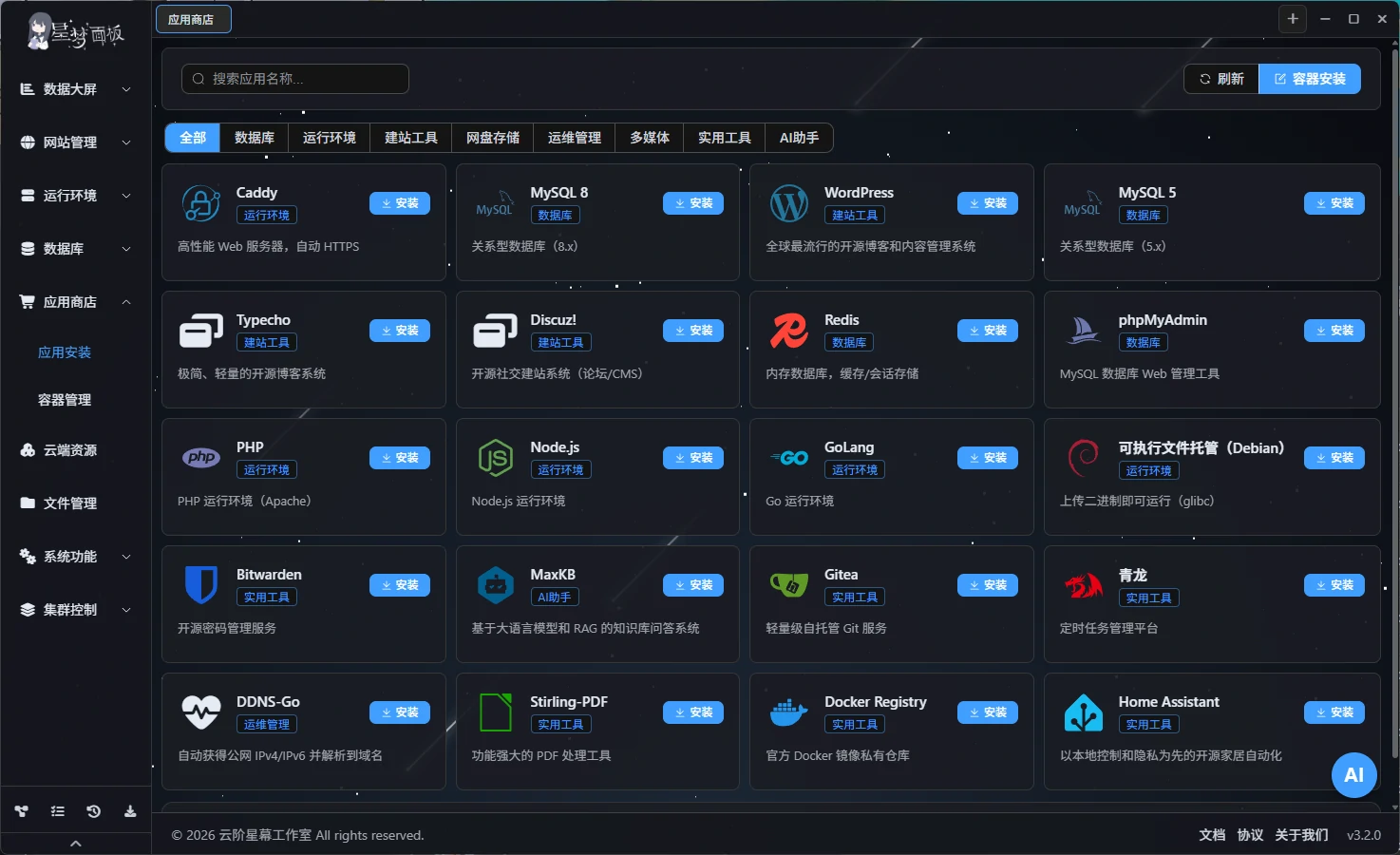Viewport: 1400px width, 855px height.
Task: Click the Typecho app icon
Action: pyautogui.click(x=201, y=331)
